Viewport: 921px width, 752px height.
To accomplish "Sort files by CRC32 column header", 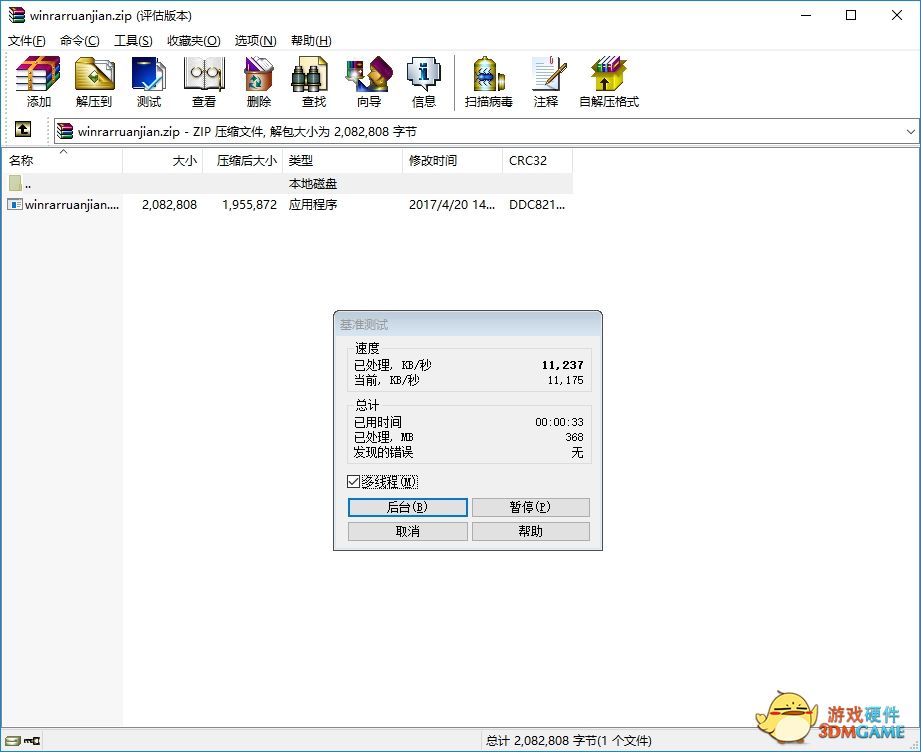I will (537, 160).
